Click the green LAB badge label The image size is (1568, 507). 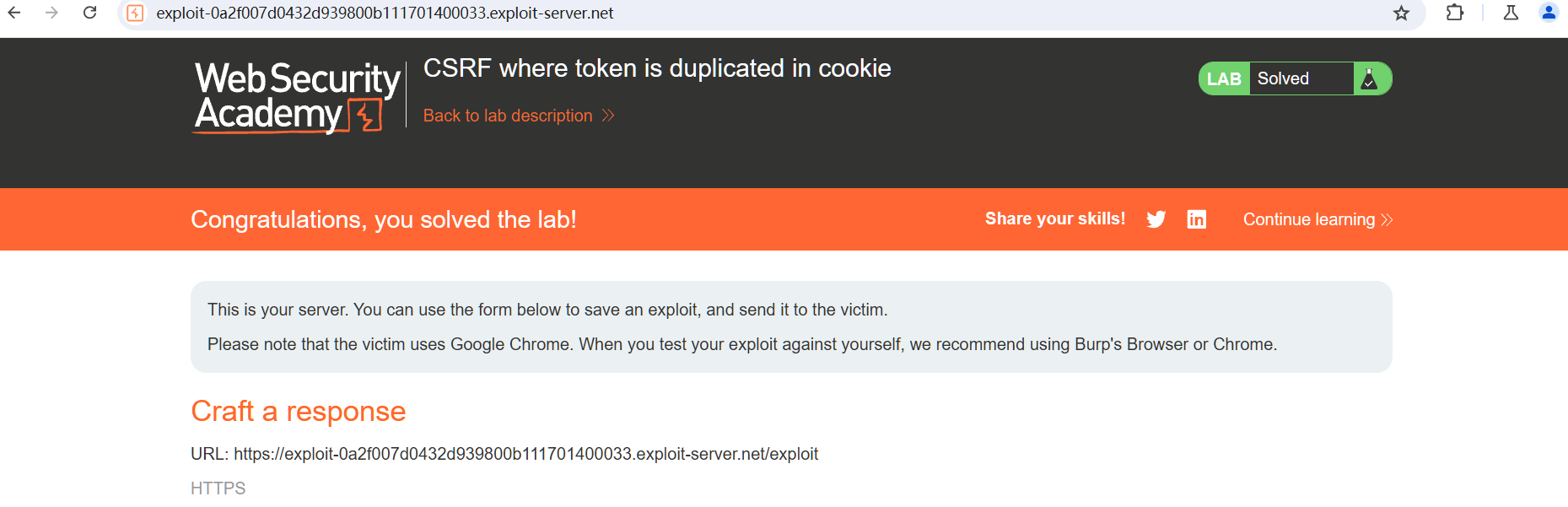click(1224, 79)
